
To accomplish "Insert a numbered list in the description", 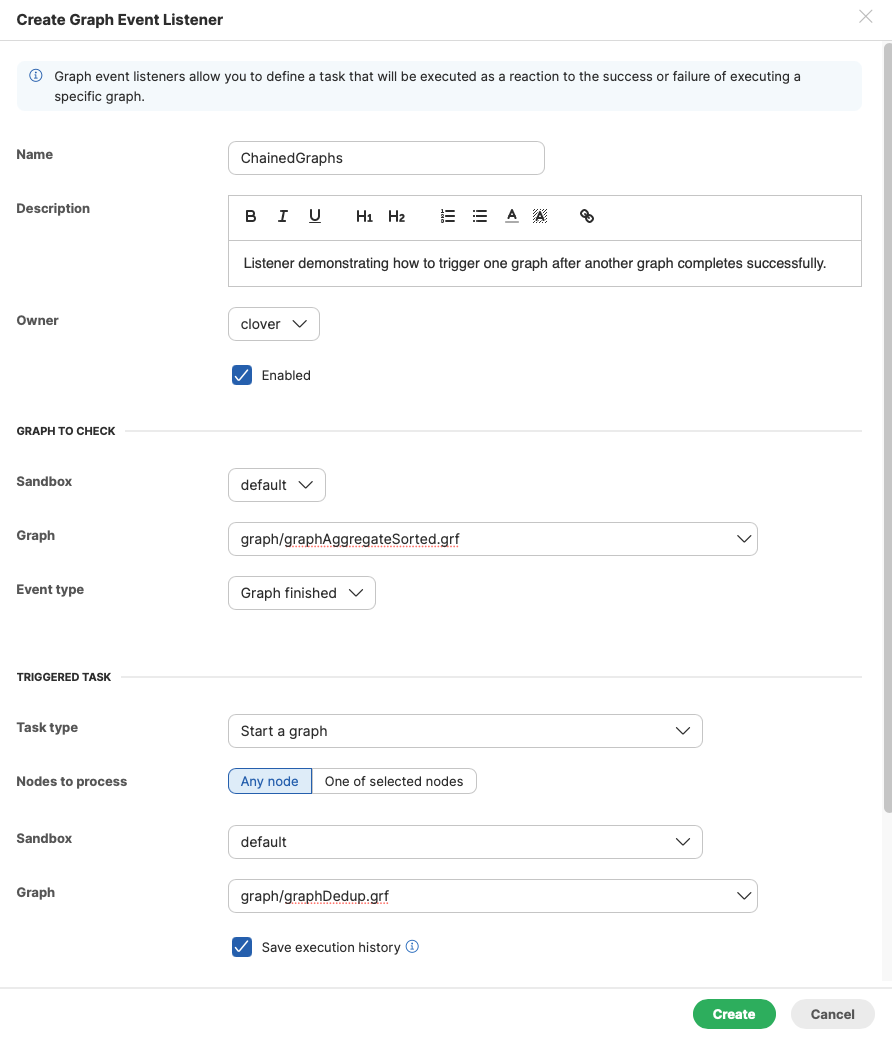I will point(447,216).
